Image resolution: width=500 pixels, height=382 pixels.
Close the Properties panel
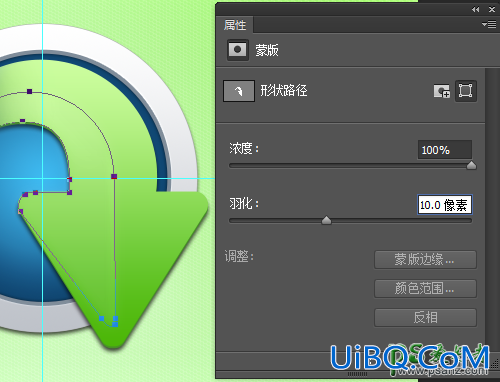point(492,10)
